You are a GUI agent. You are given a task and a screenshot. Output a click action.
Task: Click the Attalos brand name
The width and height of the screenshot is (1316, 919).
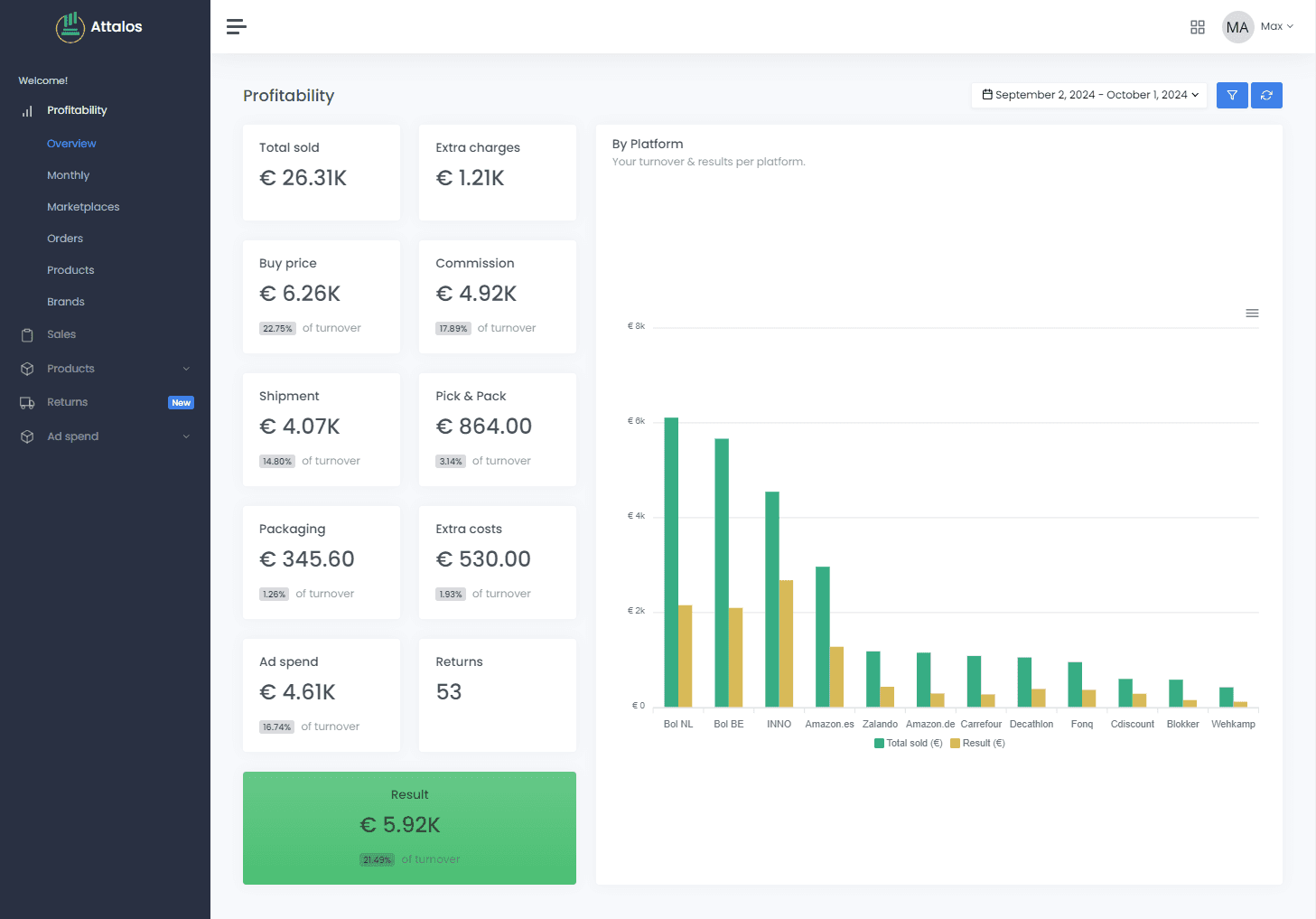coord(117,27)
